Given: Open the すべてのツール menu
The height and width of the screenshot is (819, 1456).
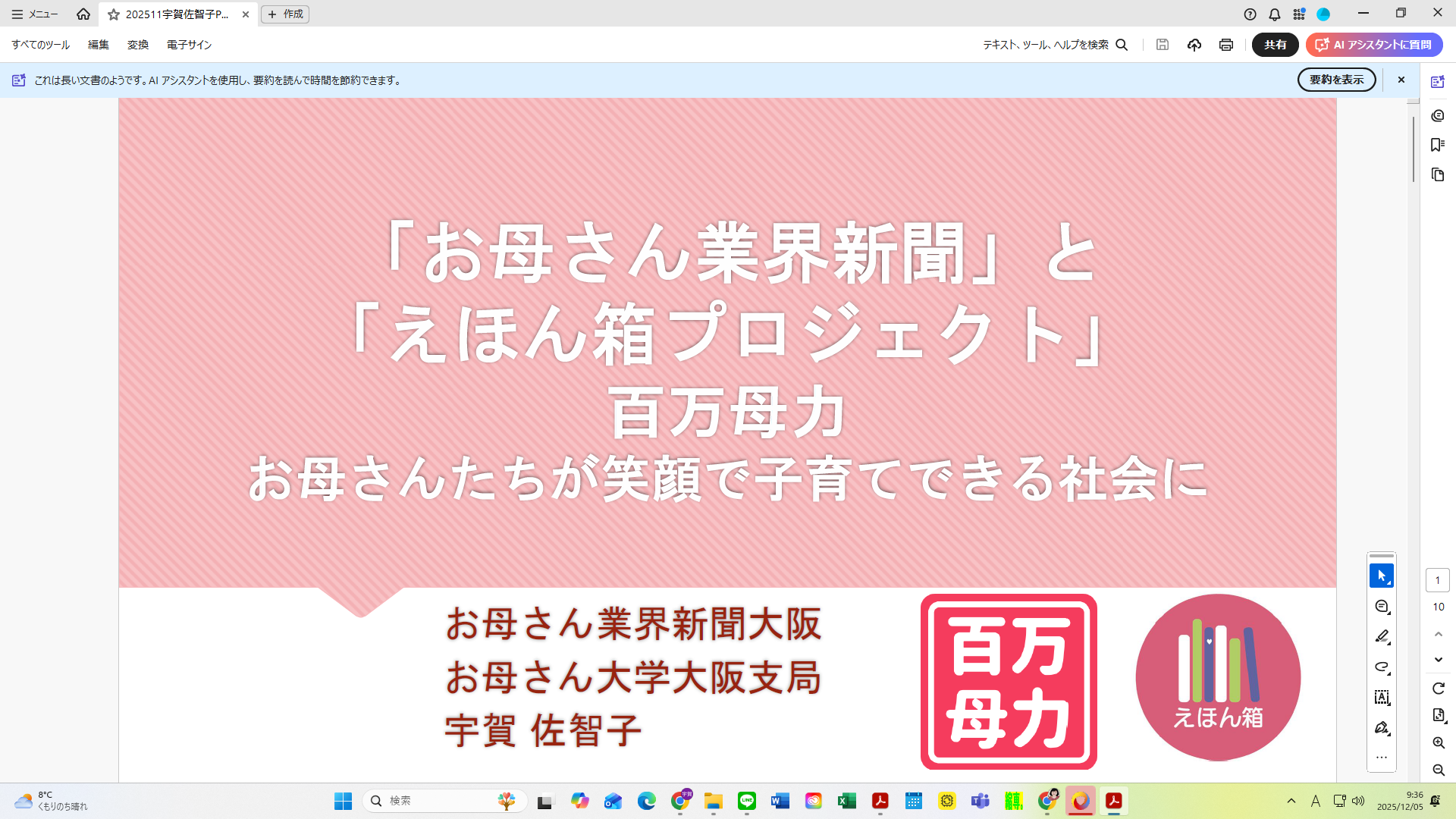Looking at the screenshot, I should pos(40,45).
